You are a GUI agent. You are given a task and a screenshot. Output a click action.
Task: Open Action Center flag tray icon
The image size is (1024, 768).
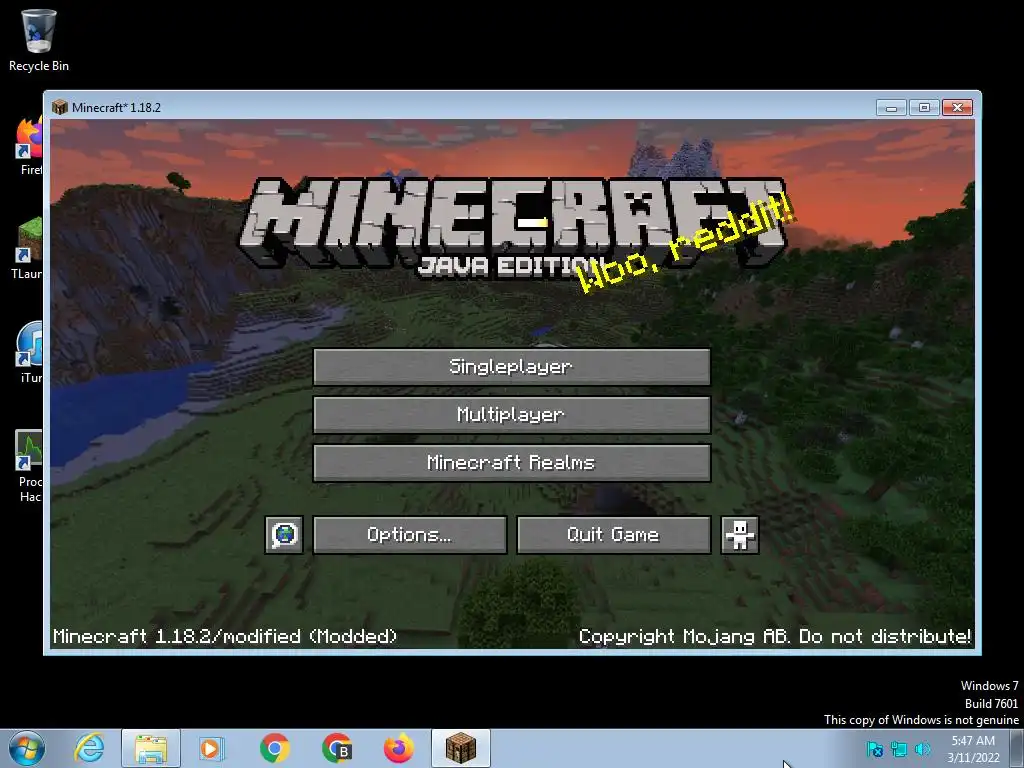point(875,749)
